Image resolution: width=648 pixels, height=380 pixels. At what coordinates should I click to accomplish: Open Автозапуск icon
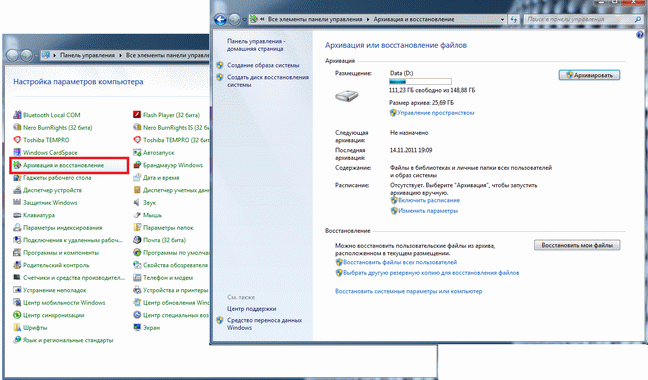click(x=137, y=152)
